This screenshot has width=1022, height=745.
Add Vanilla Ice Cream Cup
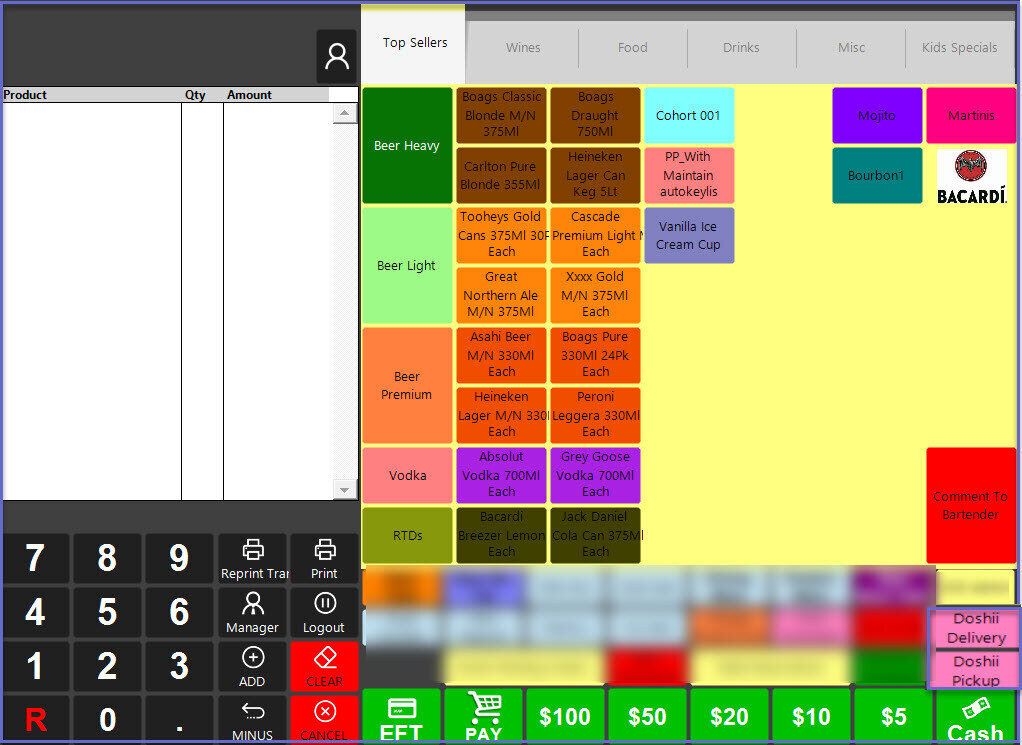(689, 235)
